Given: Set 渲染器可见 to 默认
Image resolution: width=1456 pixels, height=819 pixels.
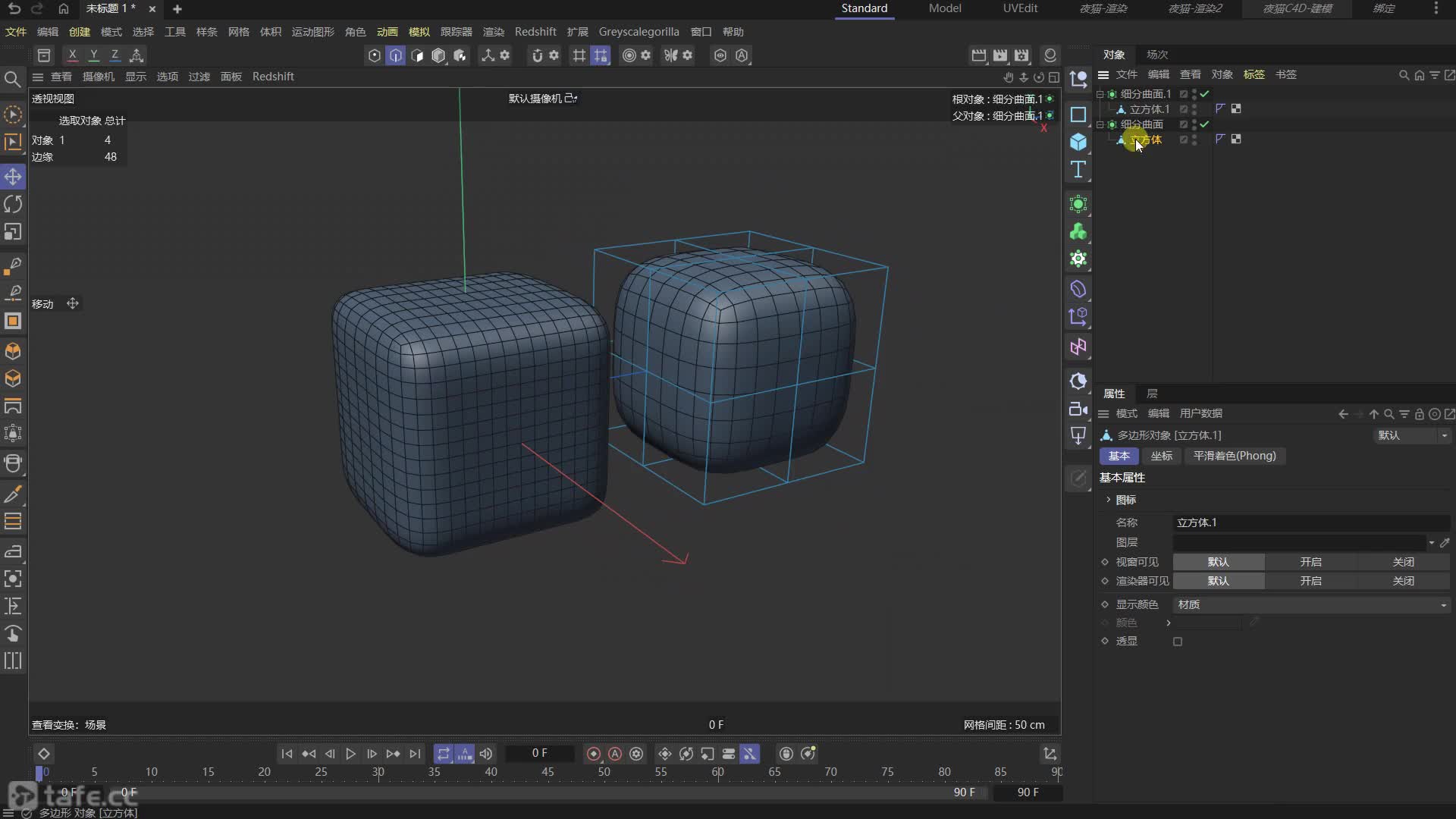Looking at the screenshot, I should point(1219,581).
